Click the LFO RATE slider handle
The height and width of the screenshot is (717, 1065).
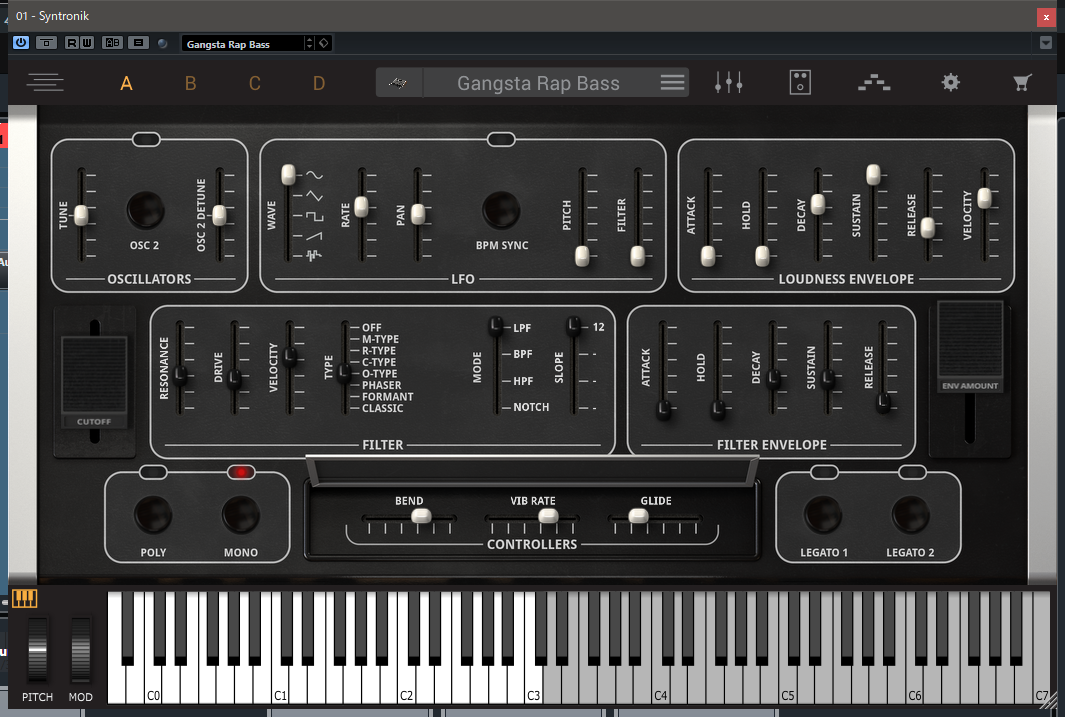coord(362,206)
